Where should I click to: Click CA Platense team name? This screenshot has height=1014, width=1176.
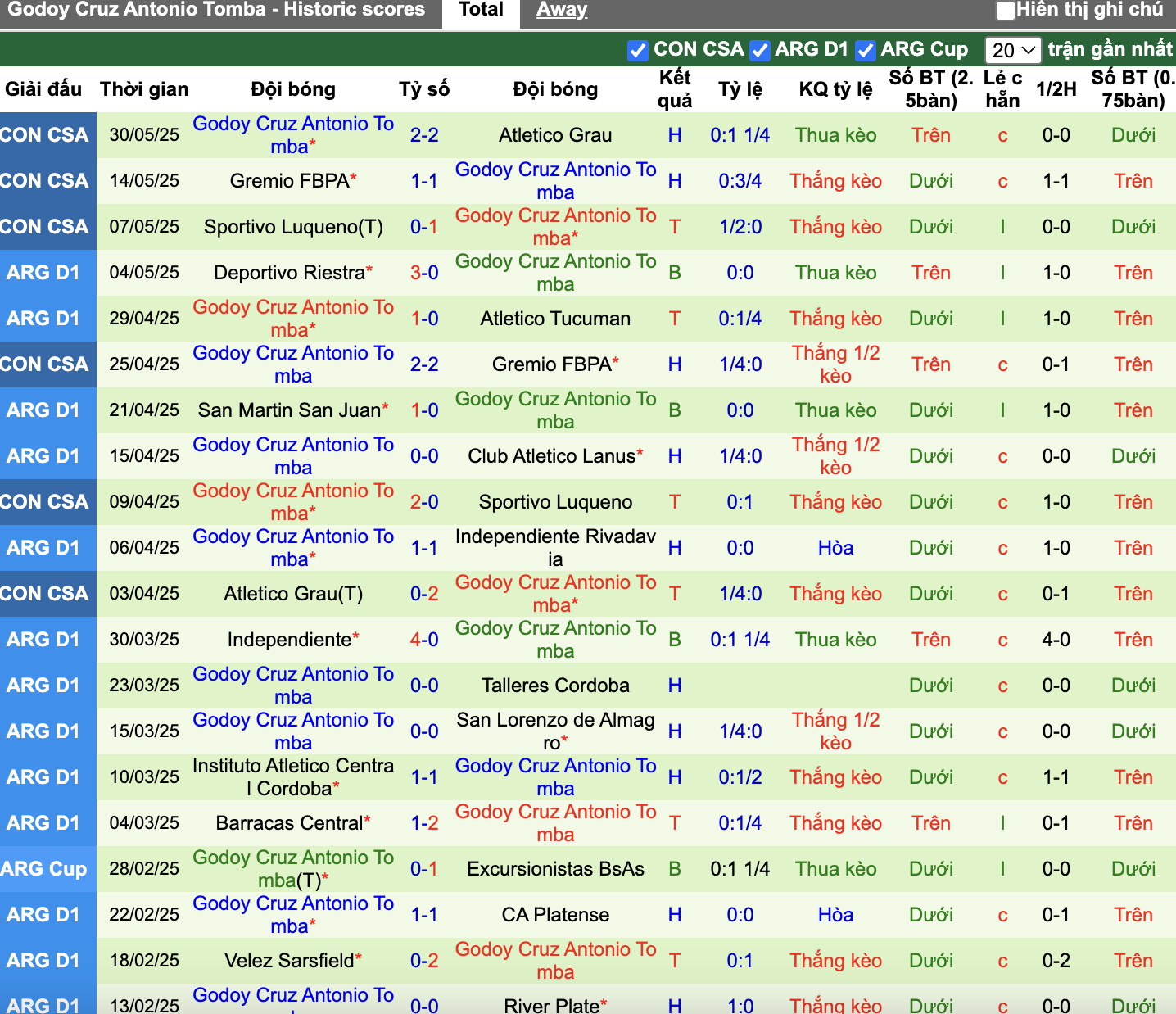pyautogui.click(x=555, y=915)
